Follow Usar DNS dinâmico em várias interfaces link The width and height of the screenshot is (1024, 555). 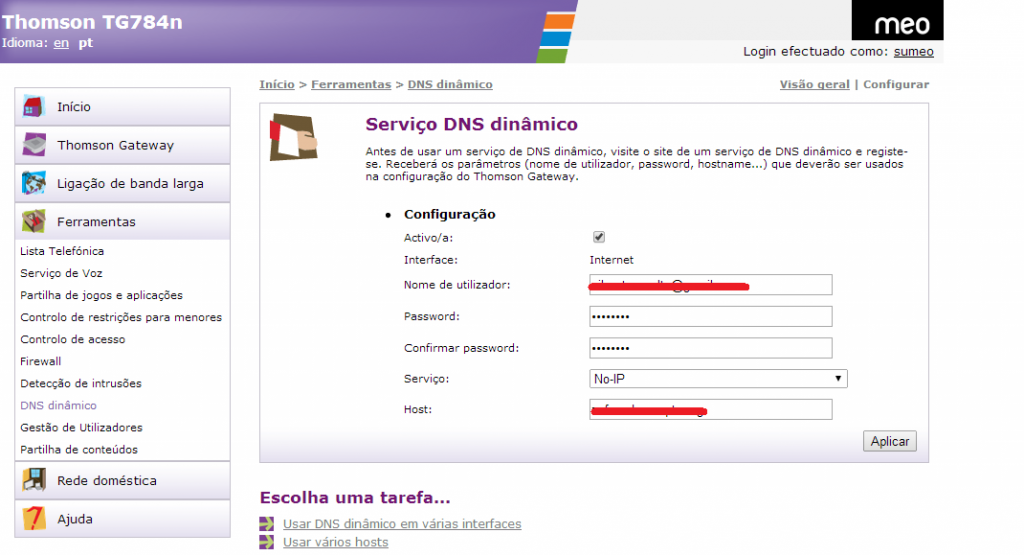click(x=402, y=524)
